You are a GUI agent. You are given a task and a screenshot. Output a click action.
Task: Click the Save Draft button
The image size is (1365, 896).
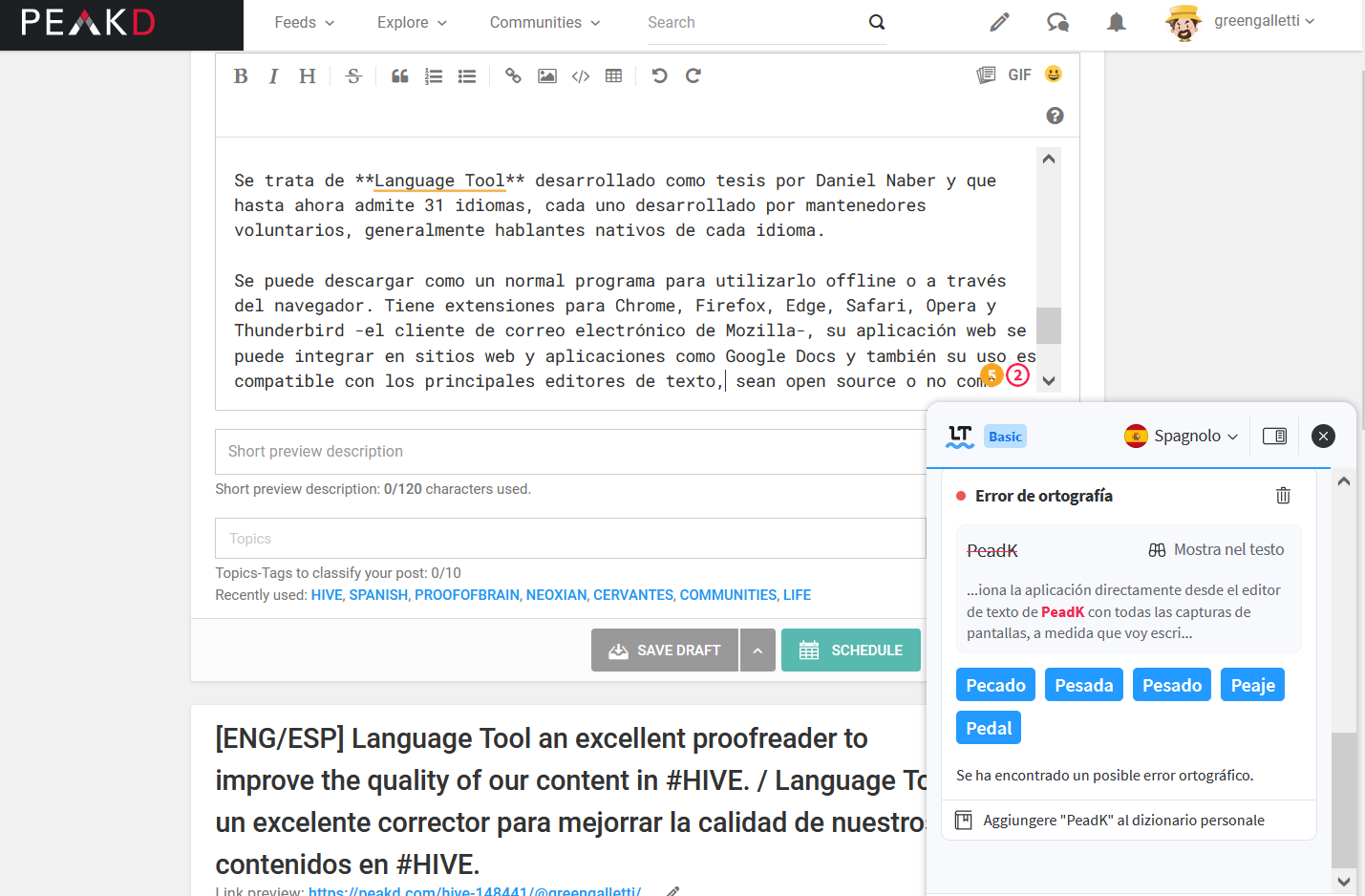[665, 651]
